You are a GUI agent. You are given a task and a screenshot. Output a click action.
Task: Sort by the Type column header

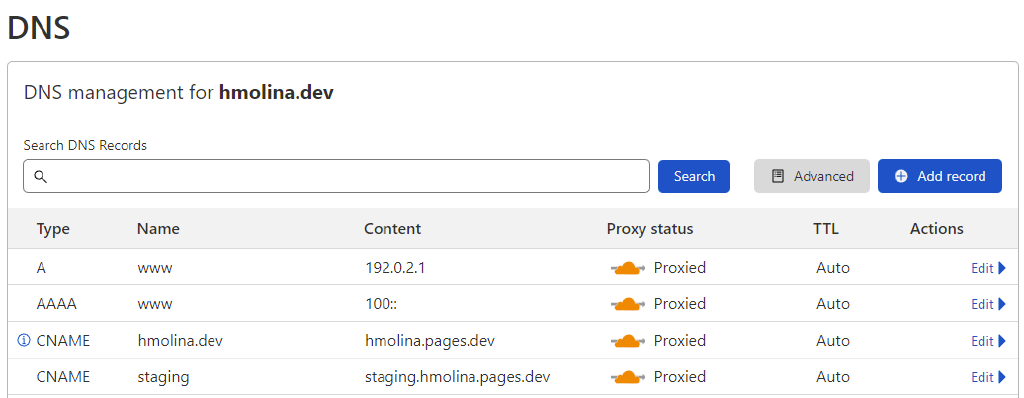tap(53, 229)
